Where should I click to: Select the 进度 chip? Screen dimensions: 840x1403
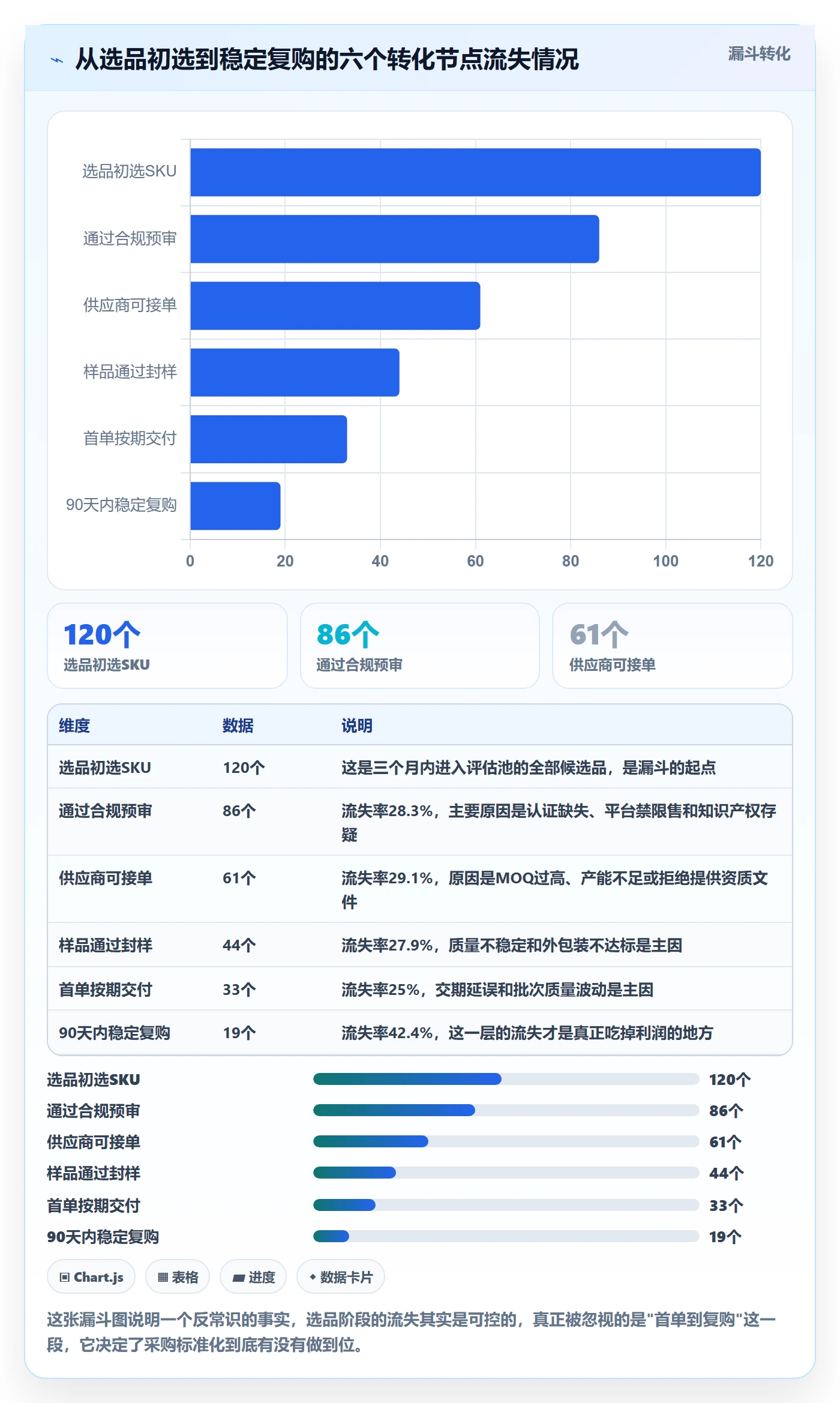[x=253, y=1277]
